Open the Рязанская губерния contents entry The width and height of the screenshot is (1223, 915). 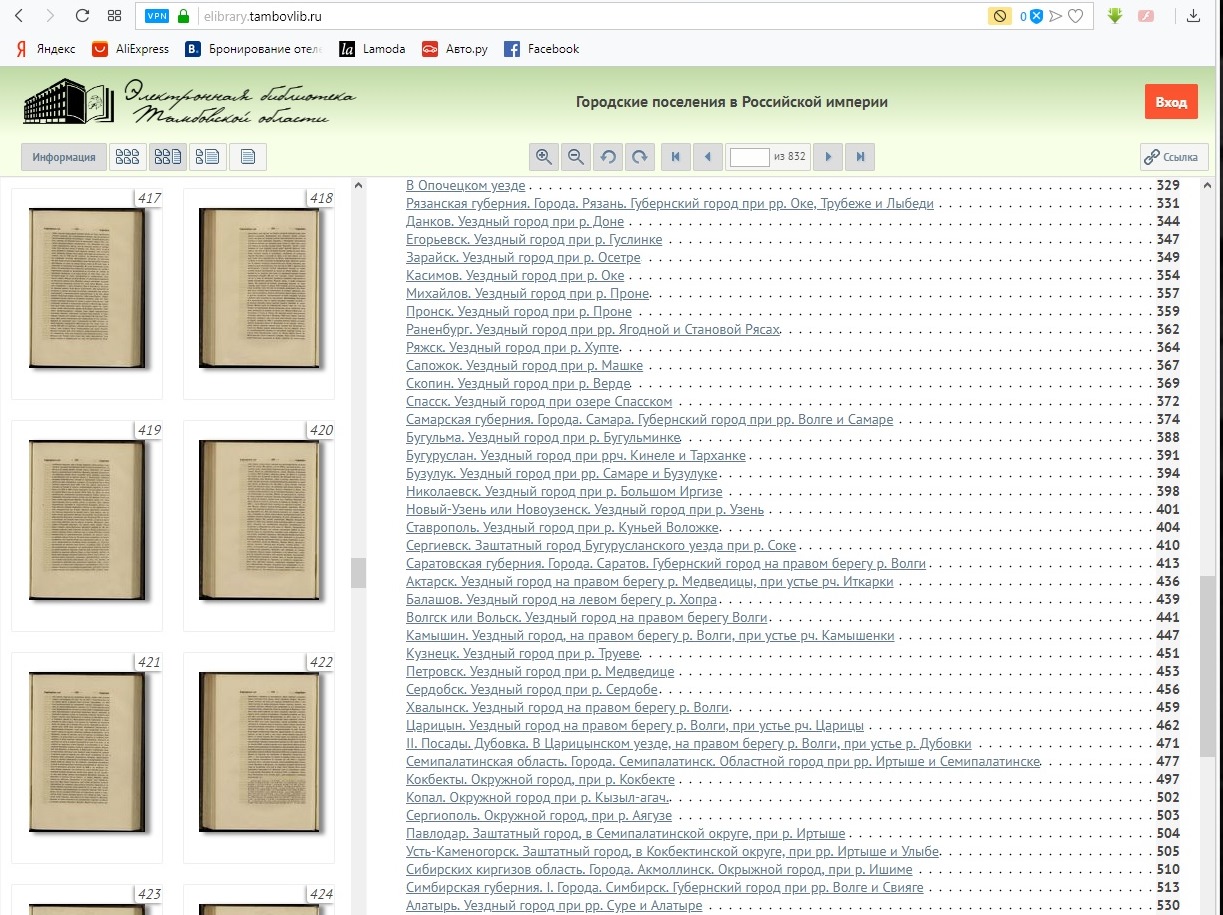point(669,203)
